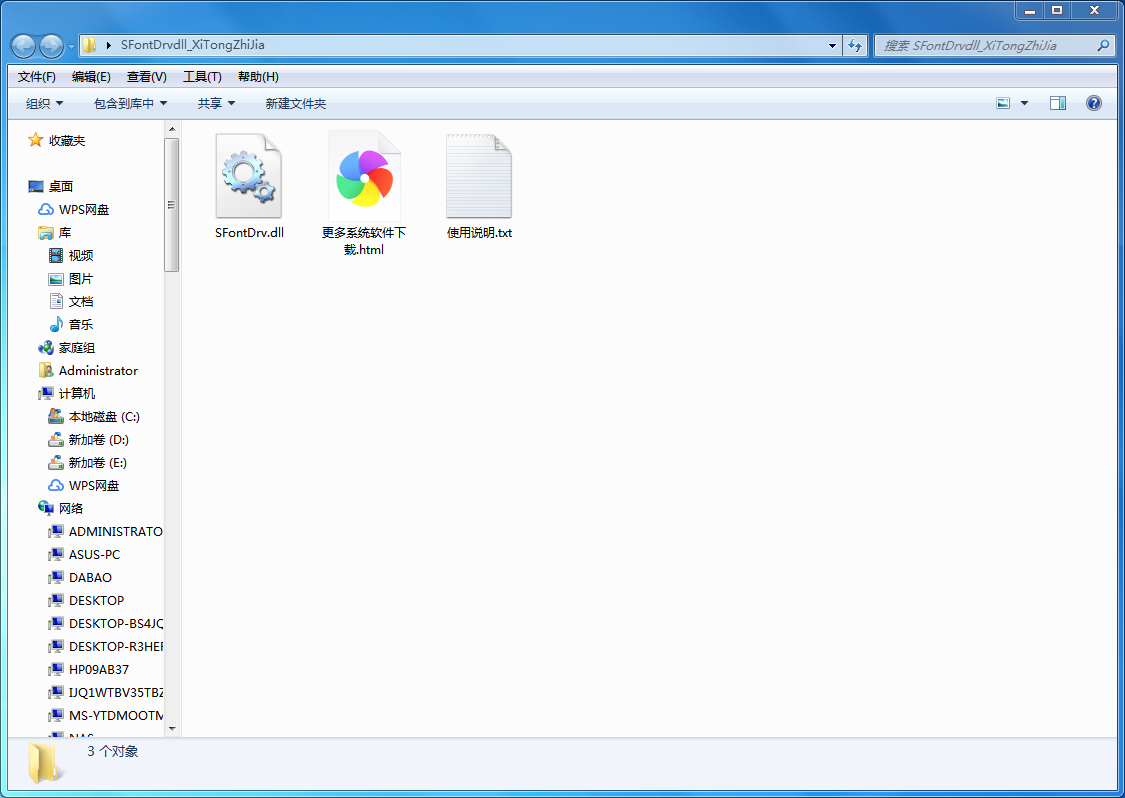Open the 组织 dropdown menu
This screenshot has height=798, width=1125.
click(44, 103)
